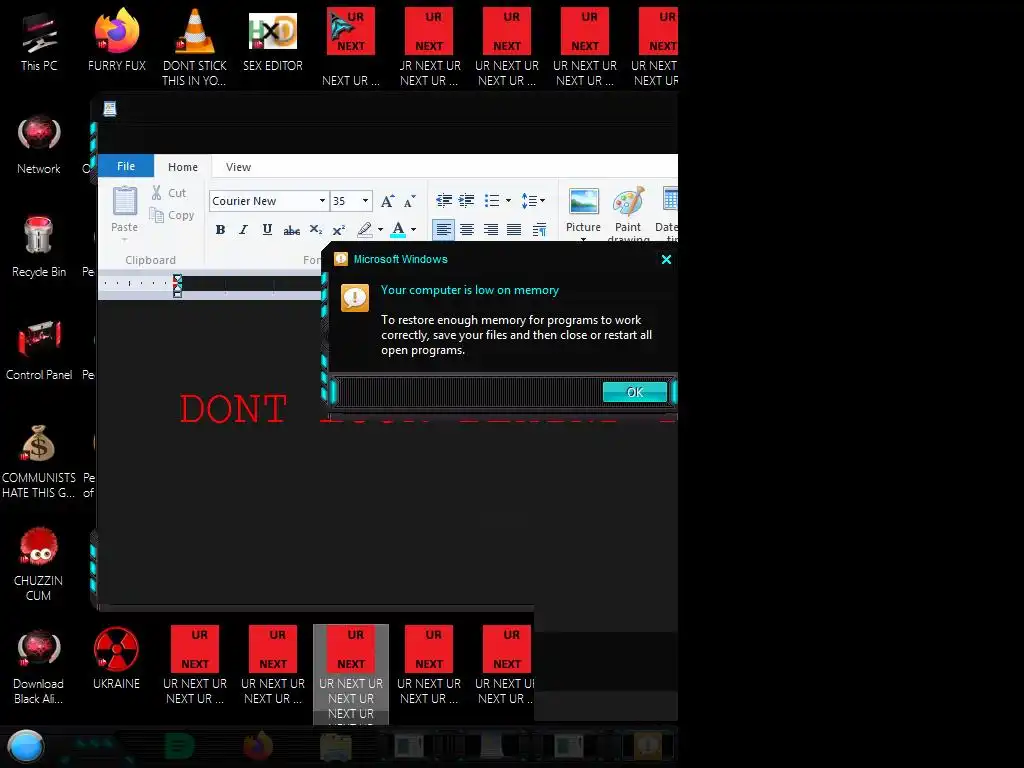Apply the text highlight color marker

click(365, 229)
